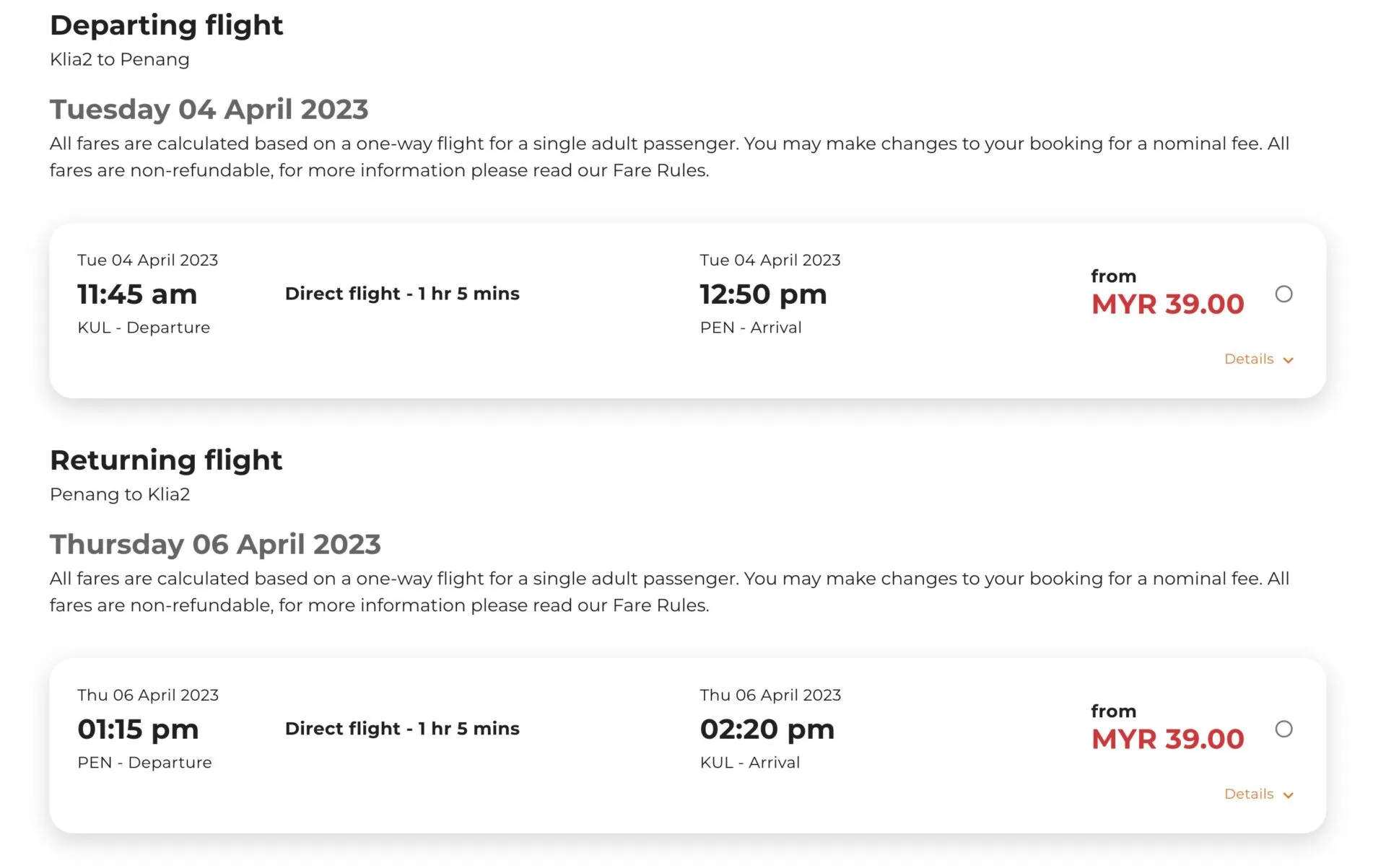Click the Thursday 06 April 2023 date heading
This screenshot has height=868, width=1386.
tap(215, 545)
